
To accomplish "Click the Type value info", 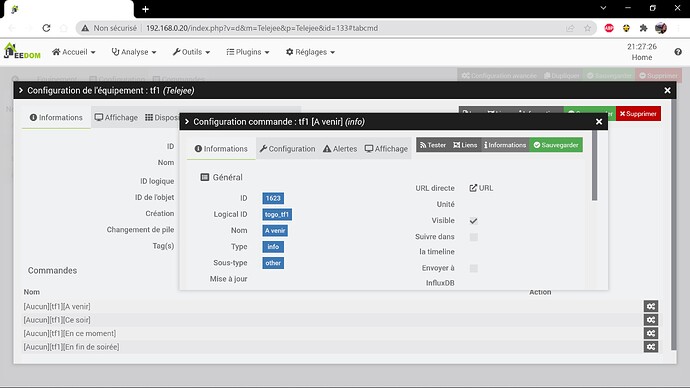I will pos(273,247).
